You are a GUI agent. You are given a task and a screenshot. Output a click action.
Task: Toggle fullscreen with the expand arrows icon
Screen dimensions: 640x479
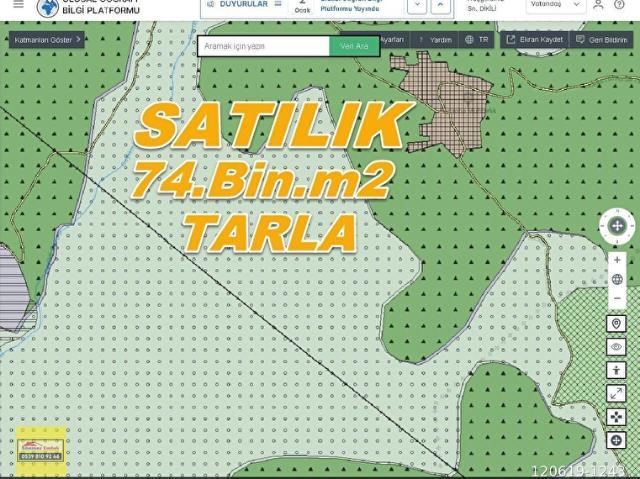click(616, 394)
